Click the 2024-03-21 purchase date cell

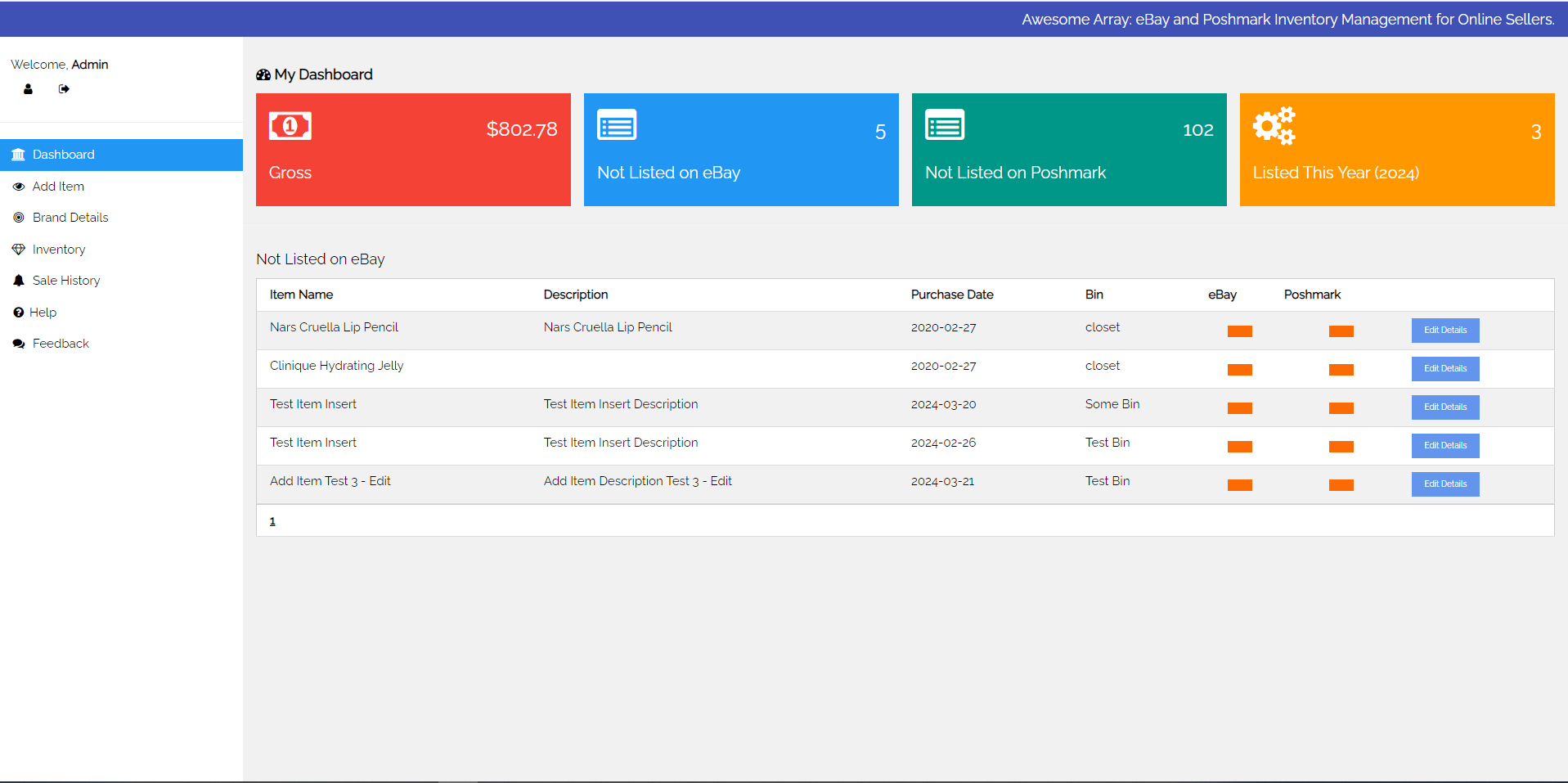coord(942,481)
